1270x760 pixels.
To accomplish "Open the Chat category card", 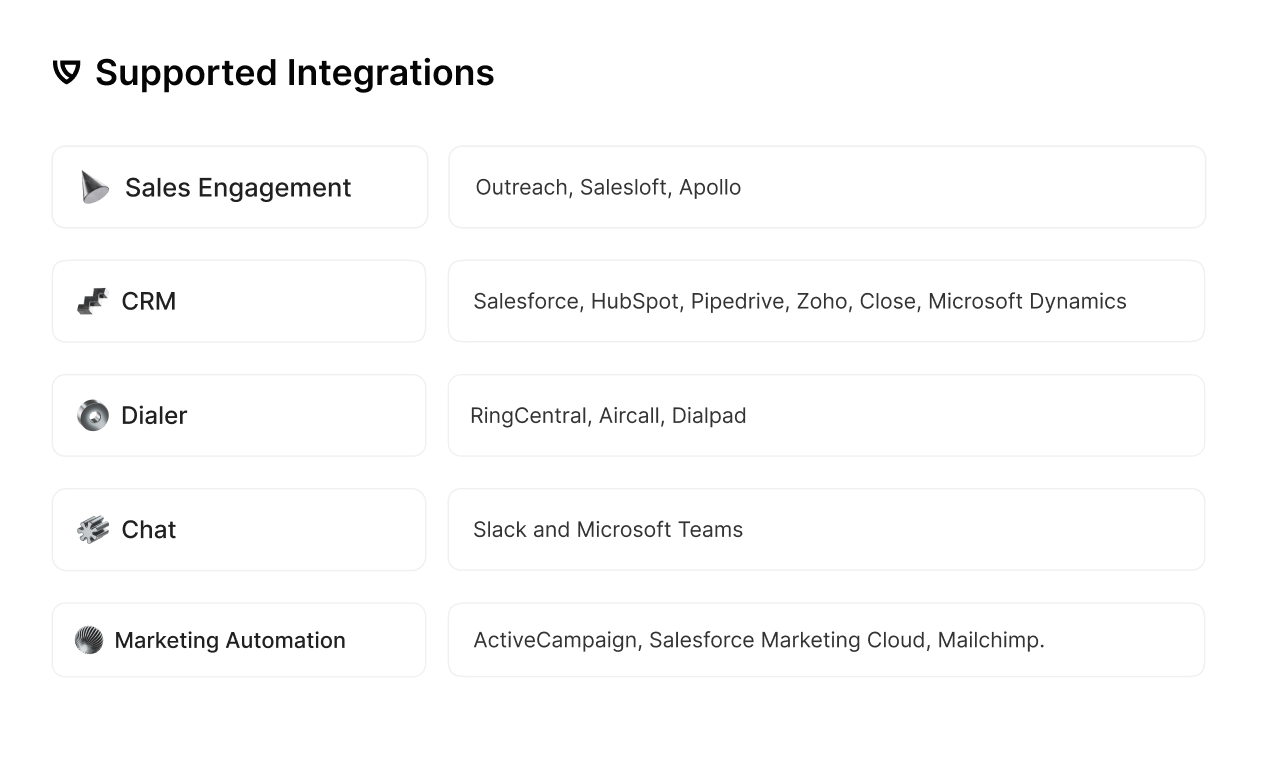I will 239,529.
